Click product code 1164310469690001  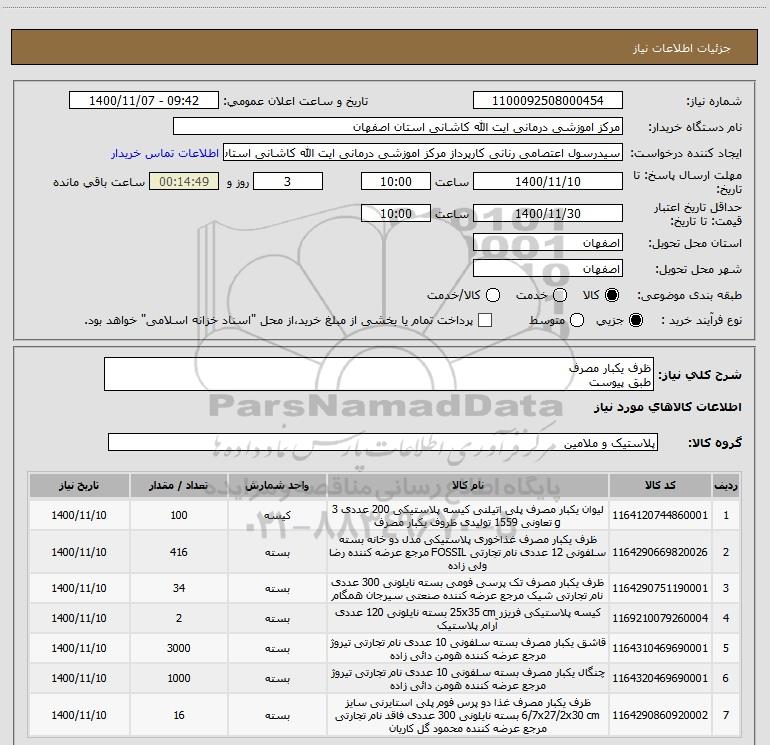[x=660, y=648]
